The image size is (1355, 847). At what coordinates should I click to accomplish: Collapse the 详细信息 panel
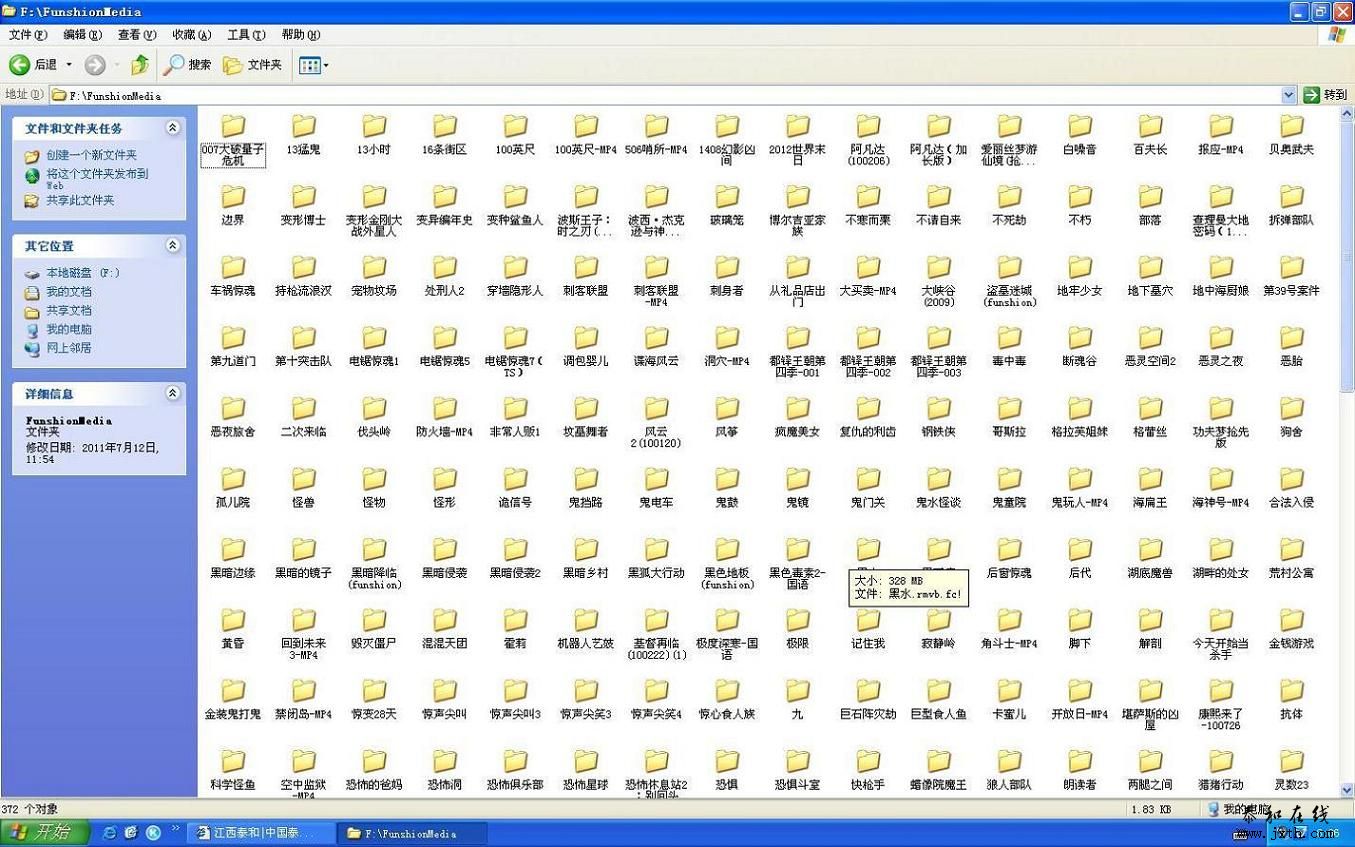[x=172, y=393]
